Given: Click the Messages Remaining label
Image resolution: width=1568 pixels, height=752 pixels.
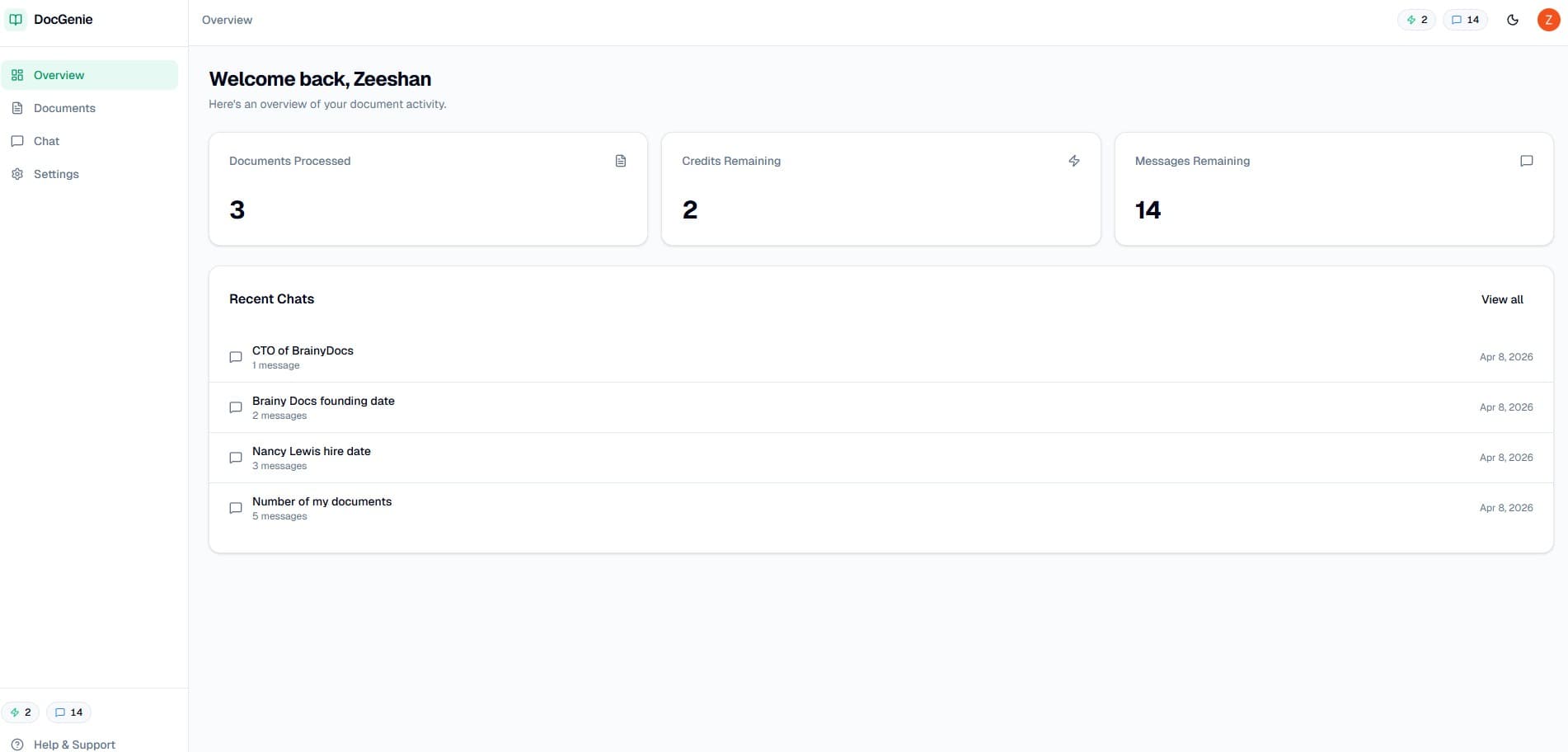Looking at the screenshot, I should pos(1192,161).
